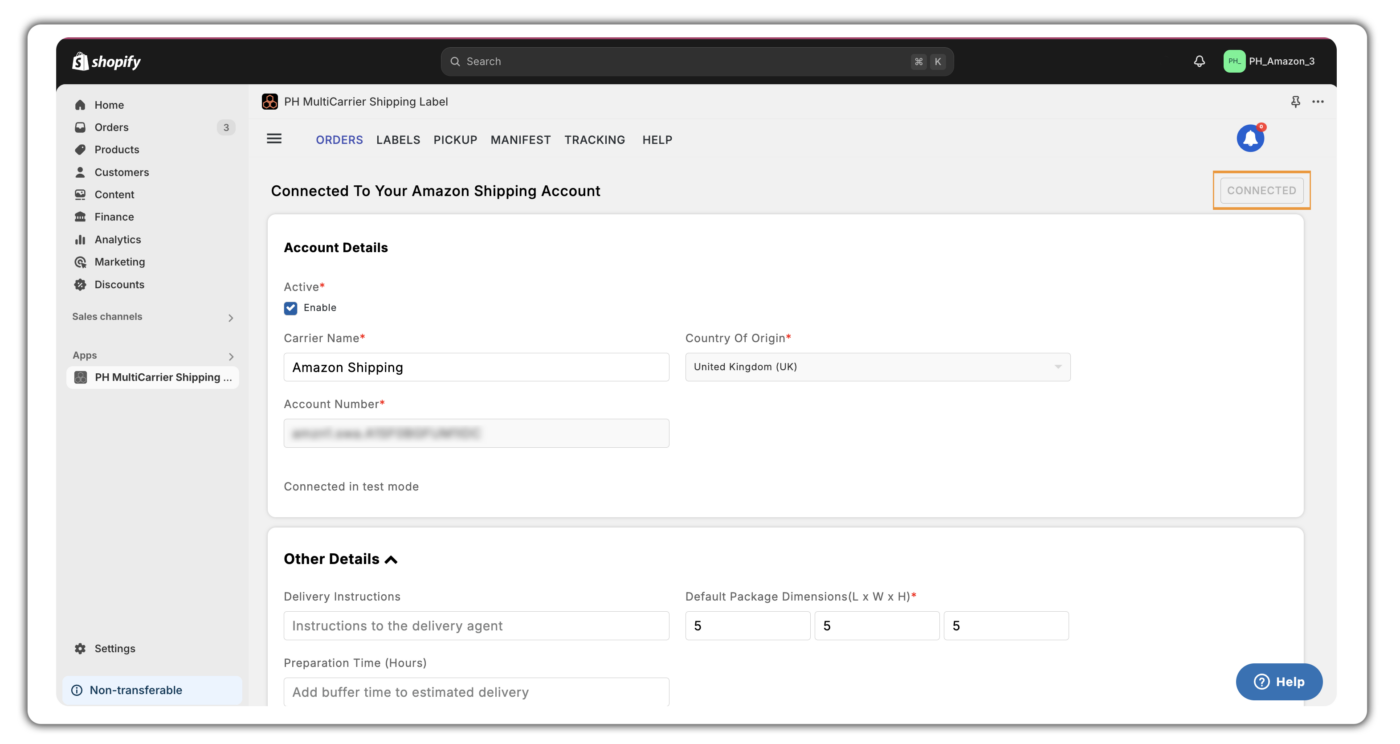Toggle the Active Enable checkbox
The width and height of the screenshot is (1400, 744).
[x=291, y=308]
